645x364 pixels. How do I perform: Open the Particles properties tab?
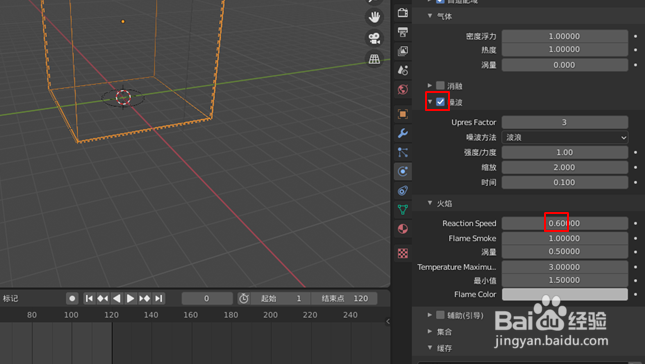403,153
